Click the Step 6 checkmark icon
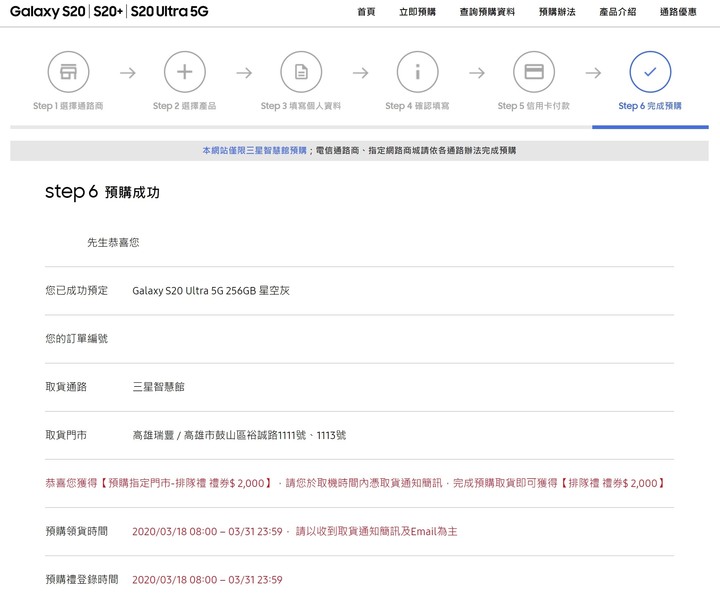 [x=650, y=72]
